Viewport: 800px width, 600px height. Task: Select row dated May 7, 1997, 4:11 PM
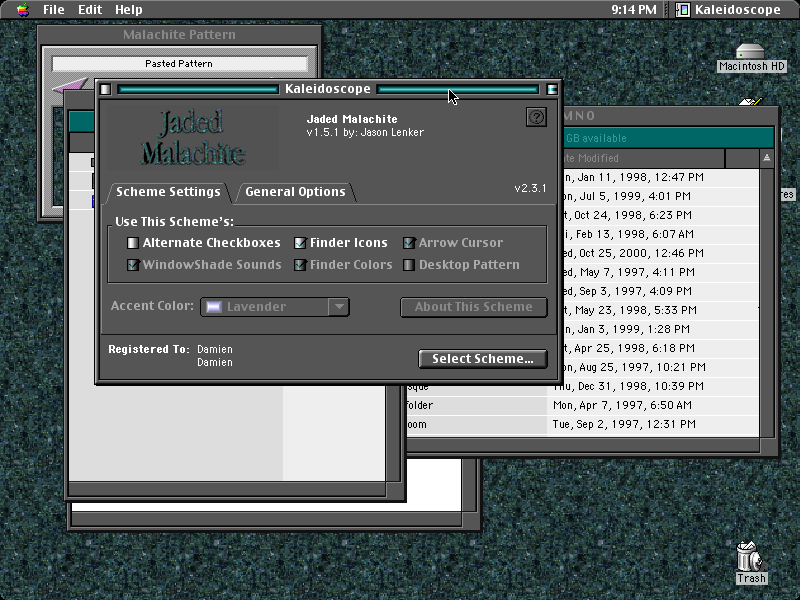point(661,272)
